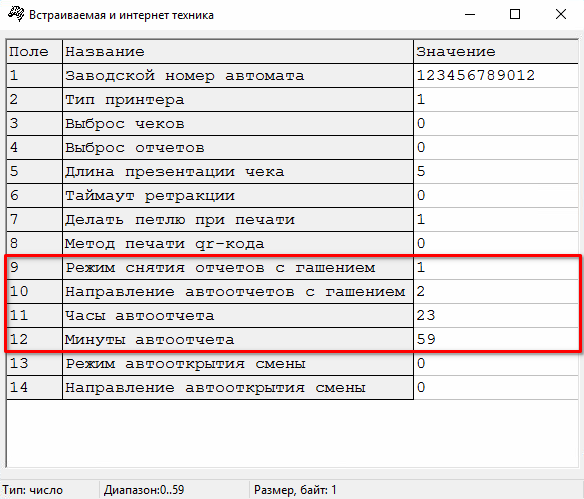Select the Поле column header
The width and height of the screenshot is (584, 499).
[x=34, y=51]
